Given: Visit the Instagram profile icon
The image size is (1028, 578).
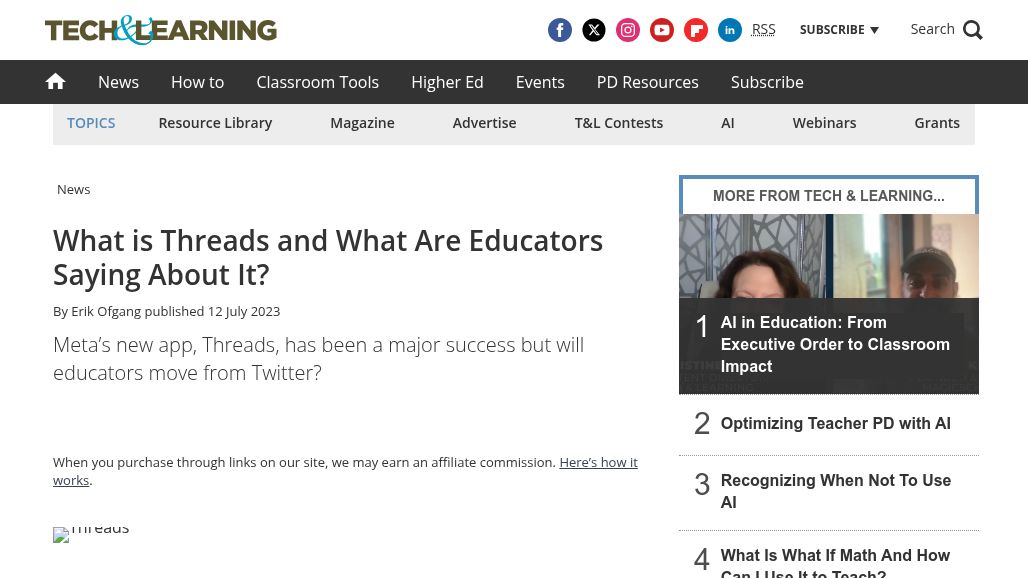Looking at the screenshot, I should 627,30.
